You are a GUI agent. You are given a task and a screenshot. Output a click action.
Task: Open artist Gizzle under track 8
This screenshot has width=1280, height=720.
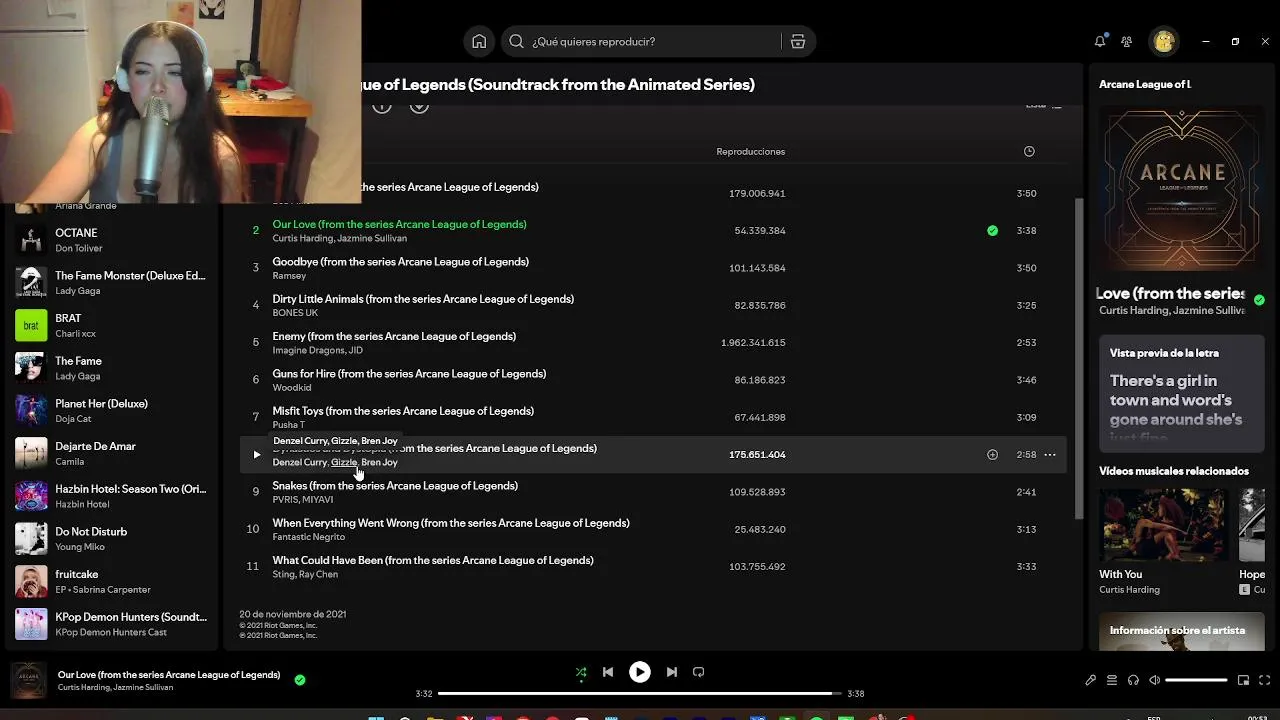click(x=344, y=462)
